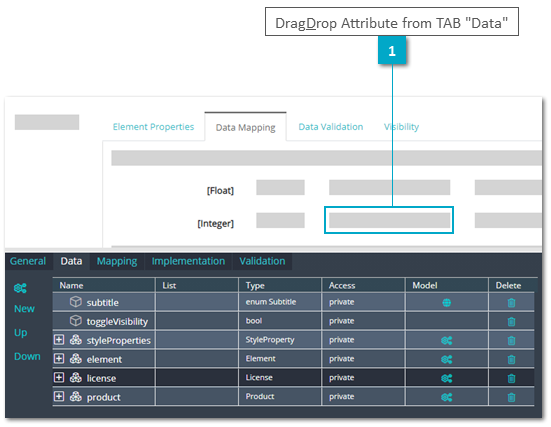The height and width of the screenshot is (427, 551).
Task: Delete the subtitle attribute via trash icon
Action: tap(512, 303)
